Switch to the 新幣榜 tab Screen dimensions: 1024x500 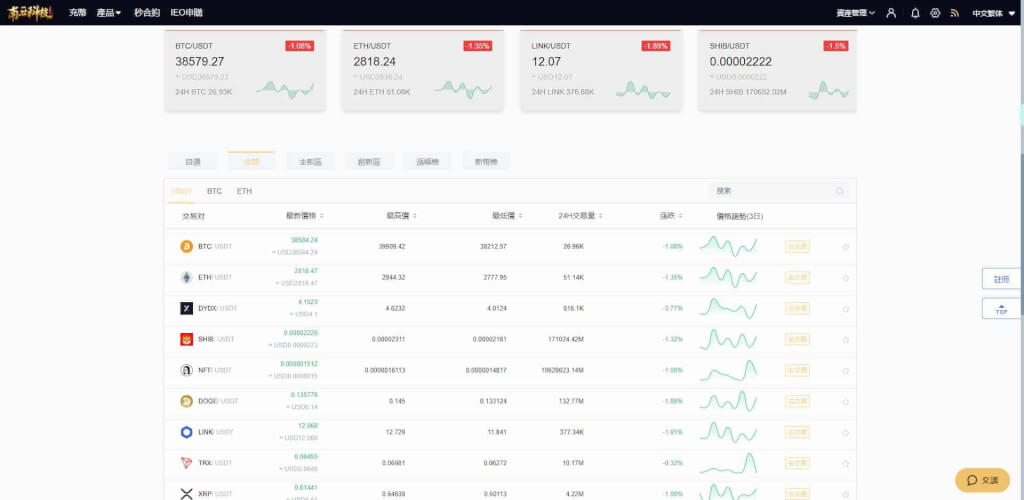click(x=486, y=161)
